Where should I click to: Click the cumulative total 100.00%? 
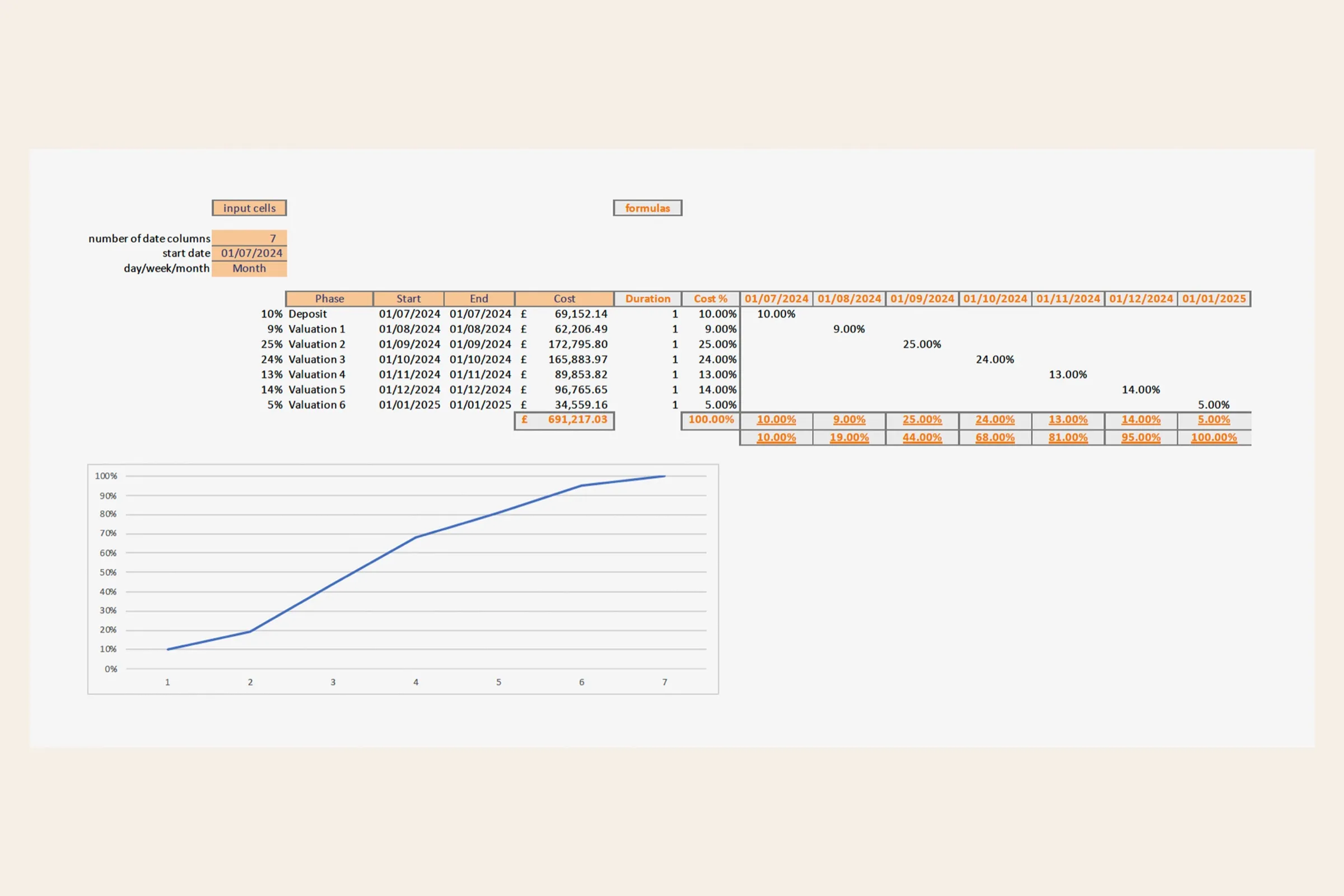point(1214,438)
